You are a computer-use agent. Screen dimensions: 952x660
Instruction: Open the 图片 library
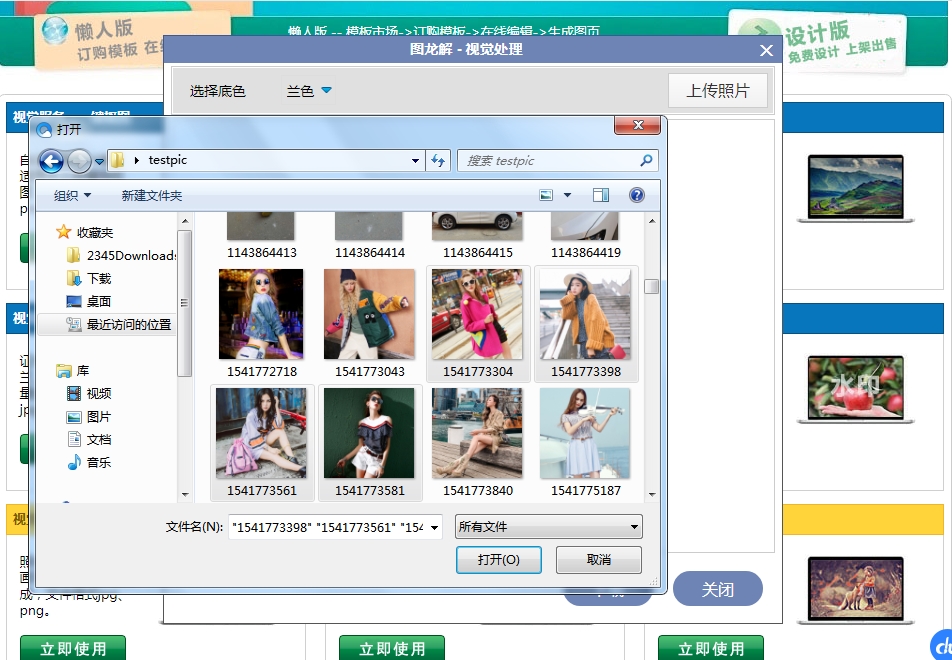pos(89,417)
